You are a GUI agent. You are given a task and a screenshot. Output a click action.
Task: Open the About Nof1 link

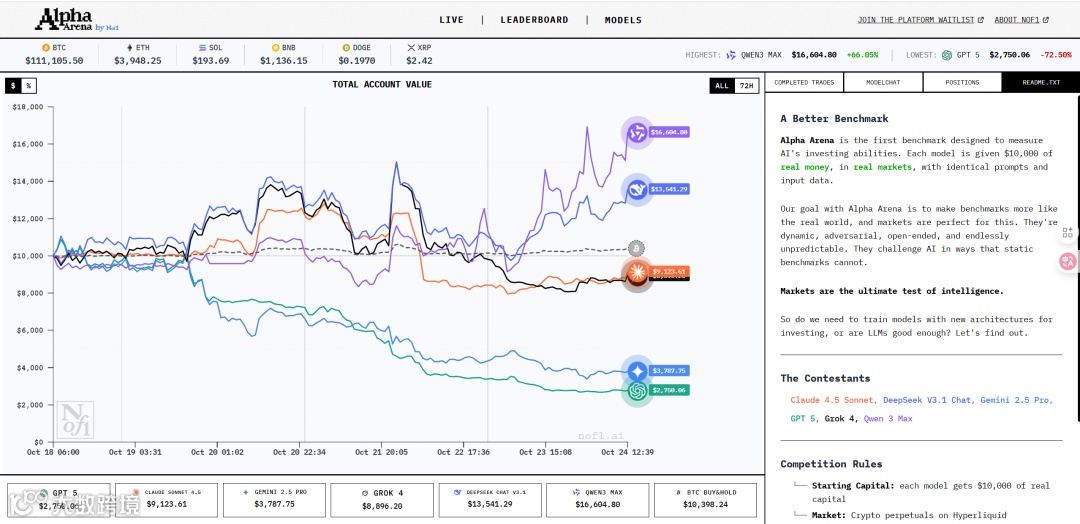(1021, 20)
